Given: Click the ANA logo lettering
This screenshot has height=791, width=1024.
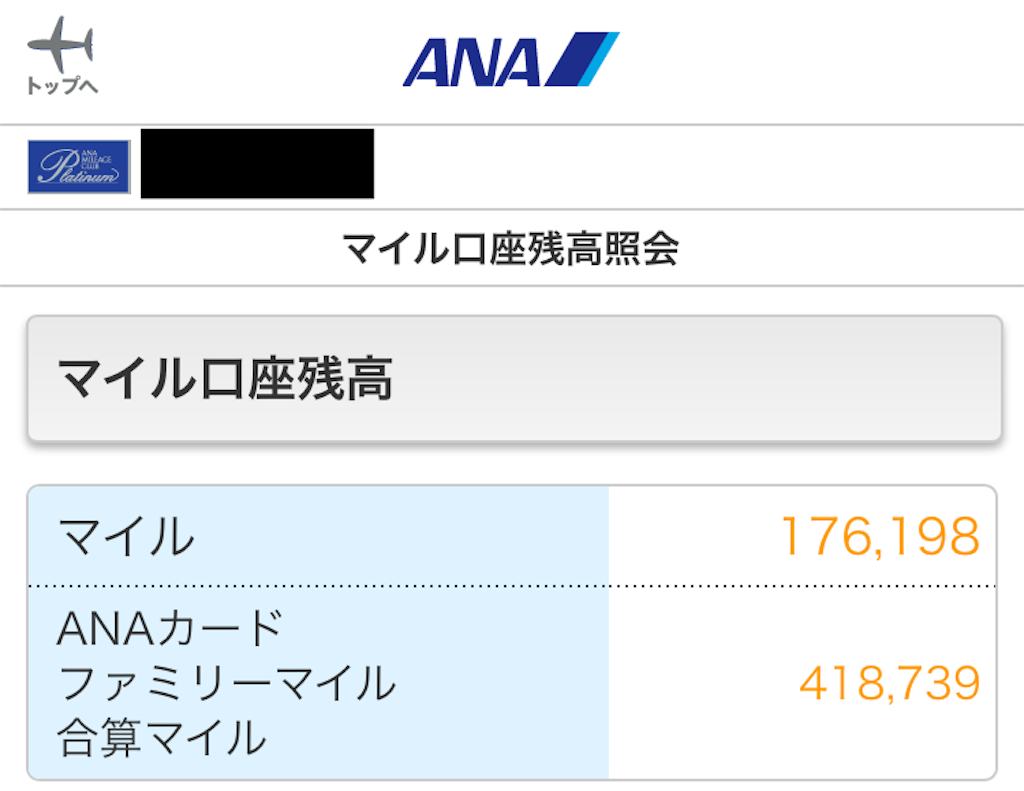Looking at the screenshot, I should click(x=470, y=63).
